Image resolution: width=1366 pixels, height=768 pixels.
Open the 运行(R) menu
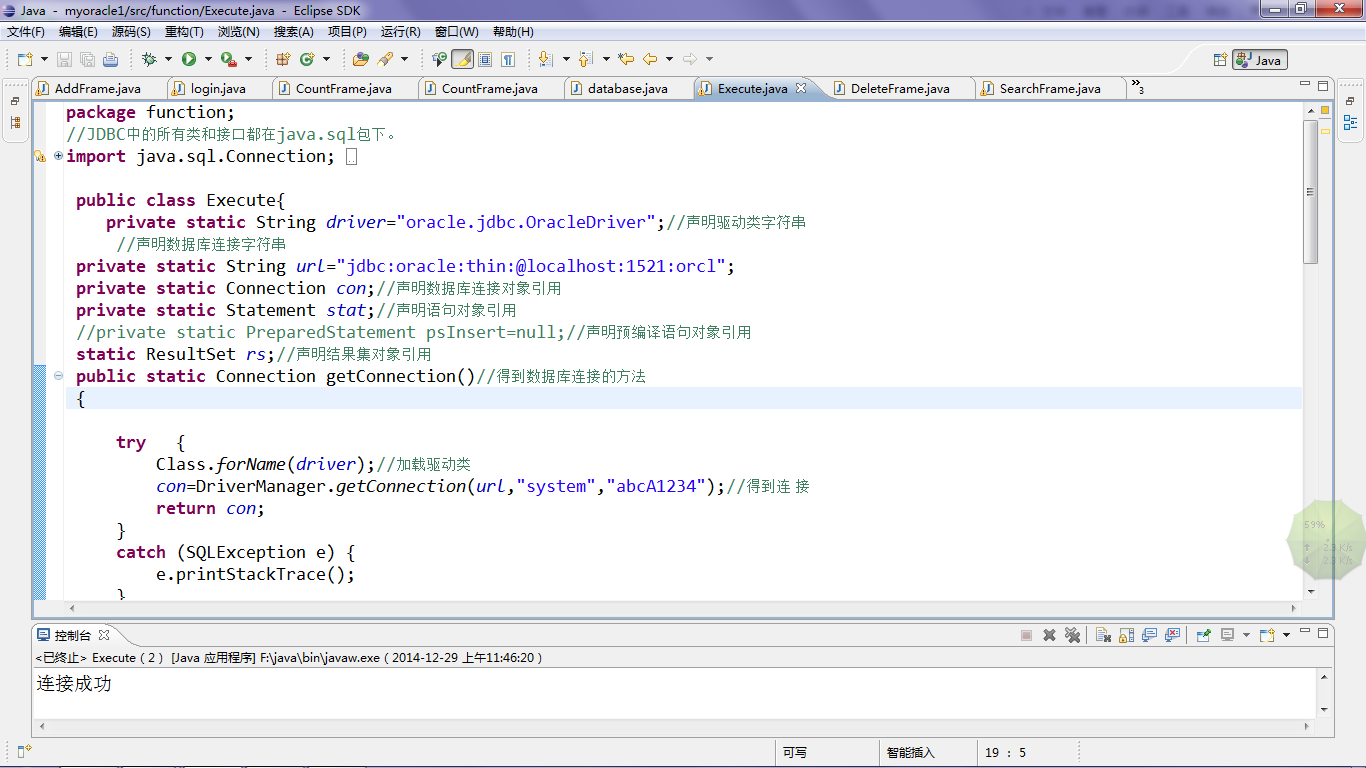pos(401,32)
